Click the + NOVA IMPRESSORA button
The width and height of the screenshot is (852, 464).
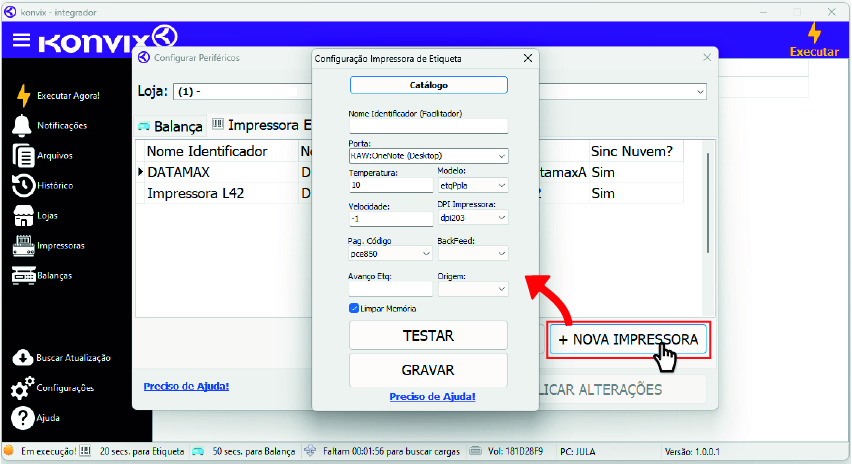629,340
